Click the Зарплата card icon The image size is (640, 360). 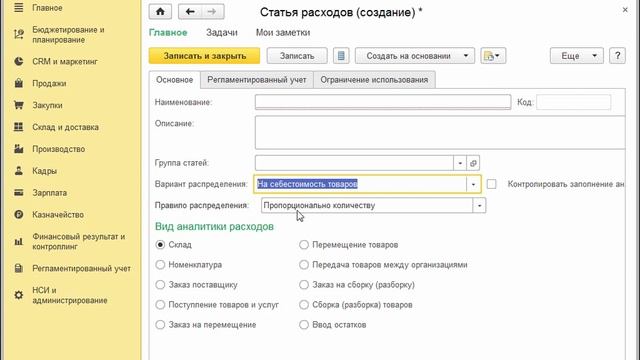coord(19,193)
